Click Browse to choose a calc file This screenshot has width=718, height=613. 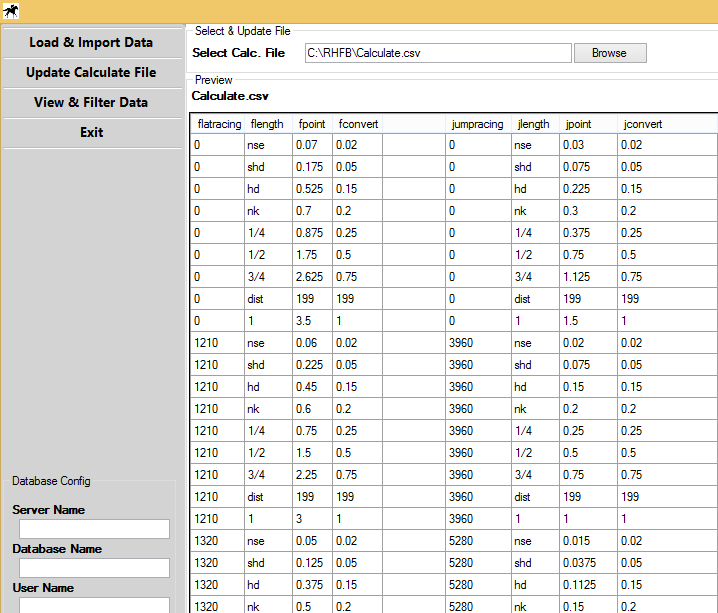click(x=609, y=53)
